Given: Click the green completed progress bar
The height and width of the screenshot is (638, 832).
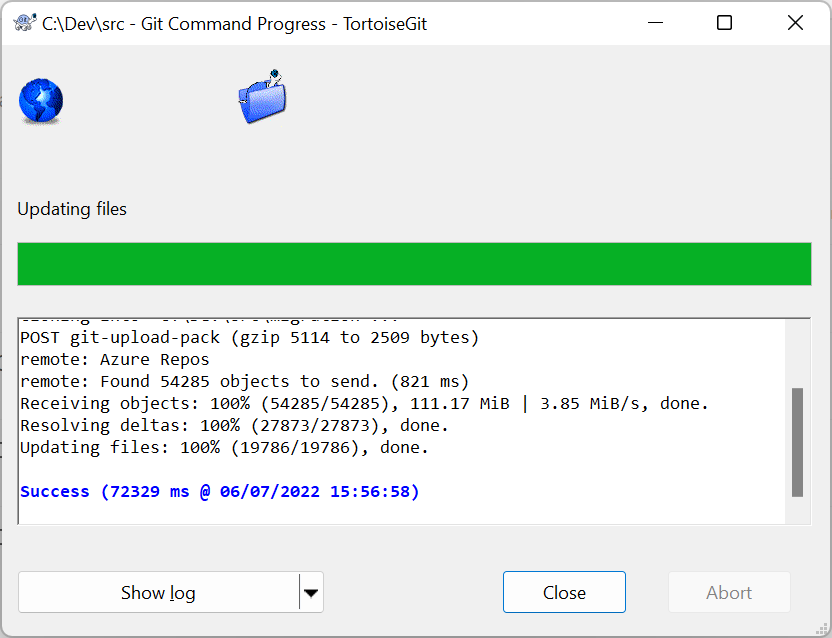Looking at the screenshot, I should tap(414, 264).
